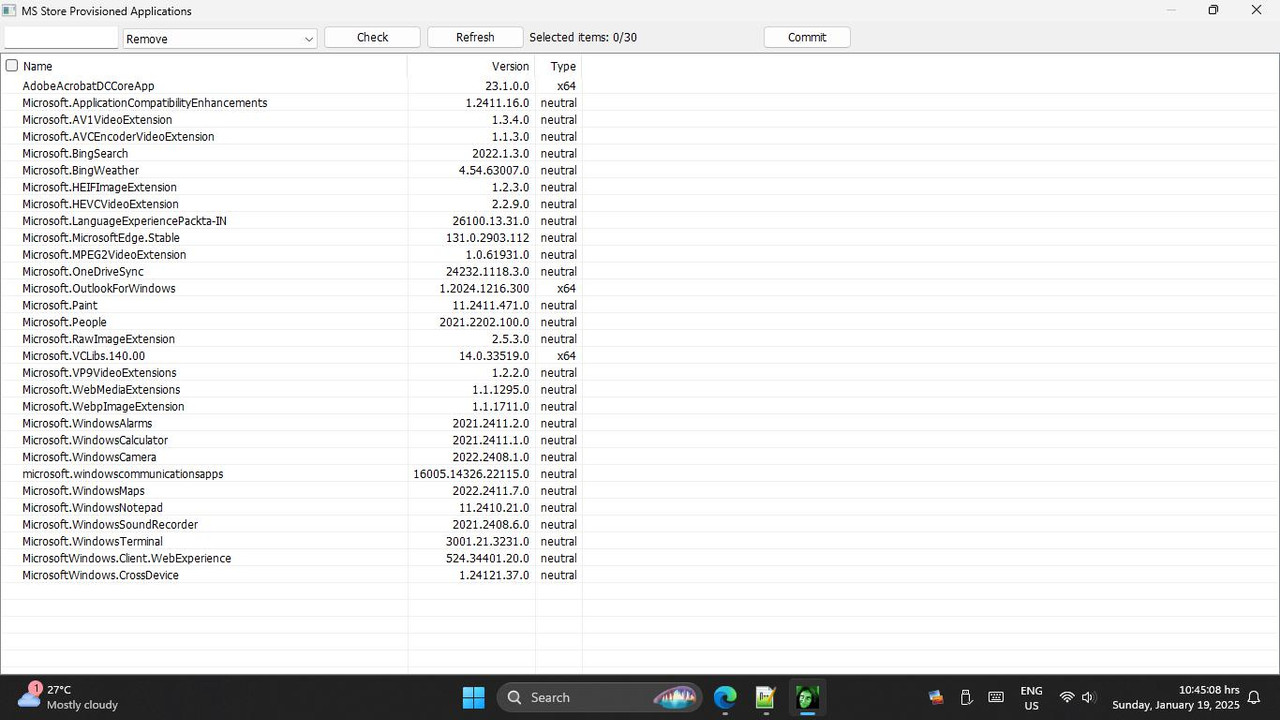Screen dimensions: 1280x720
Task: Click the Version column header
Action: pos(509,66)
